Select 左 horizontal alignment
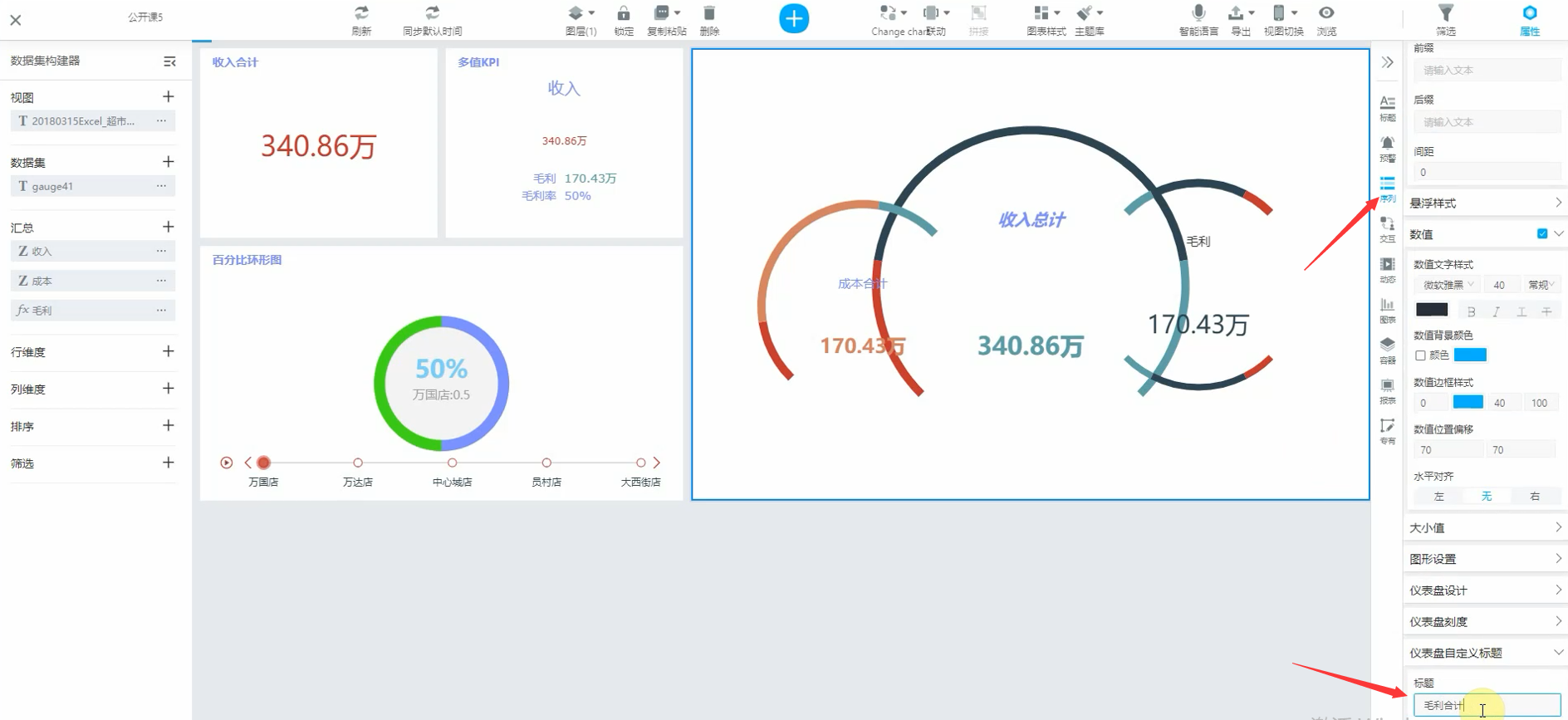Image resolution: width=1568 pixels, height=720 pixels. pos(1438,497)
